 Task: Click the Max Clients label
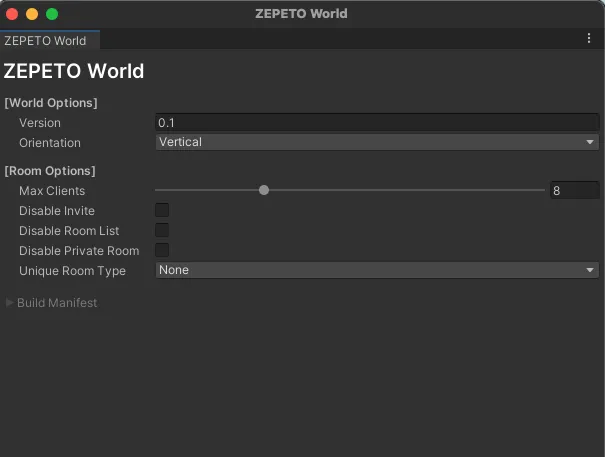[x=52, y=191]
